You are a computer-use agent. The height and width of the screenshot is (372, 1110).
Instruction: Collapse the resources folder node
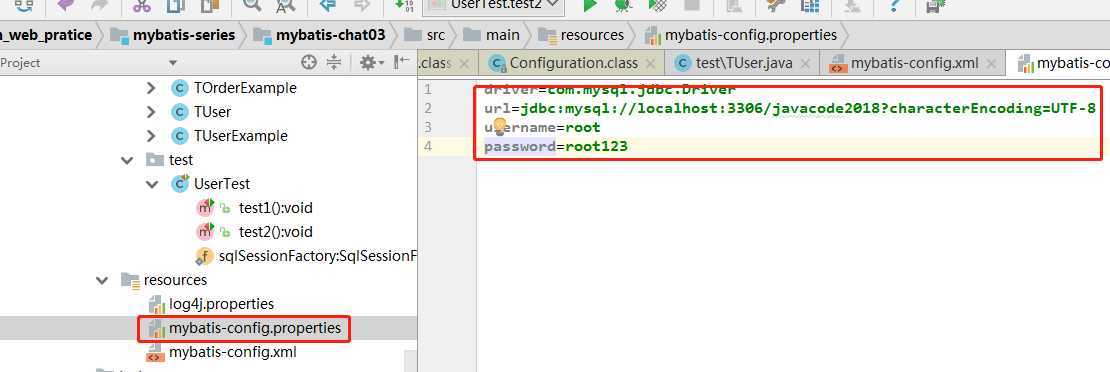(103, 281)
